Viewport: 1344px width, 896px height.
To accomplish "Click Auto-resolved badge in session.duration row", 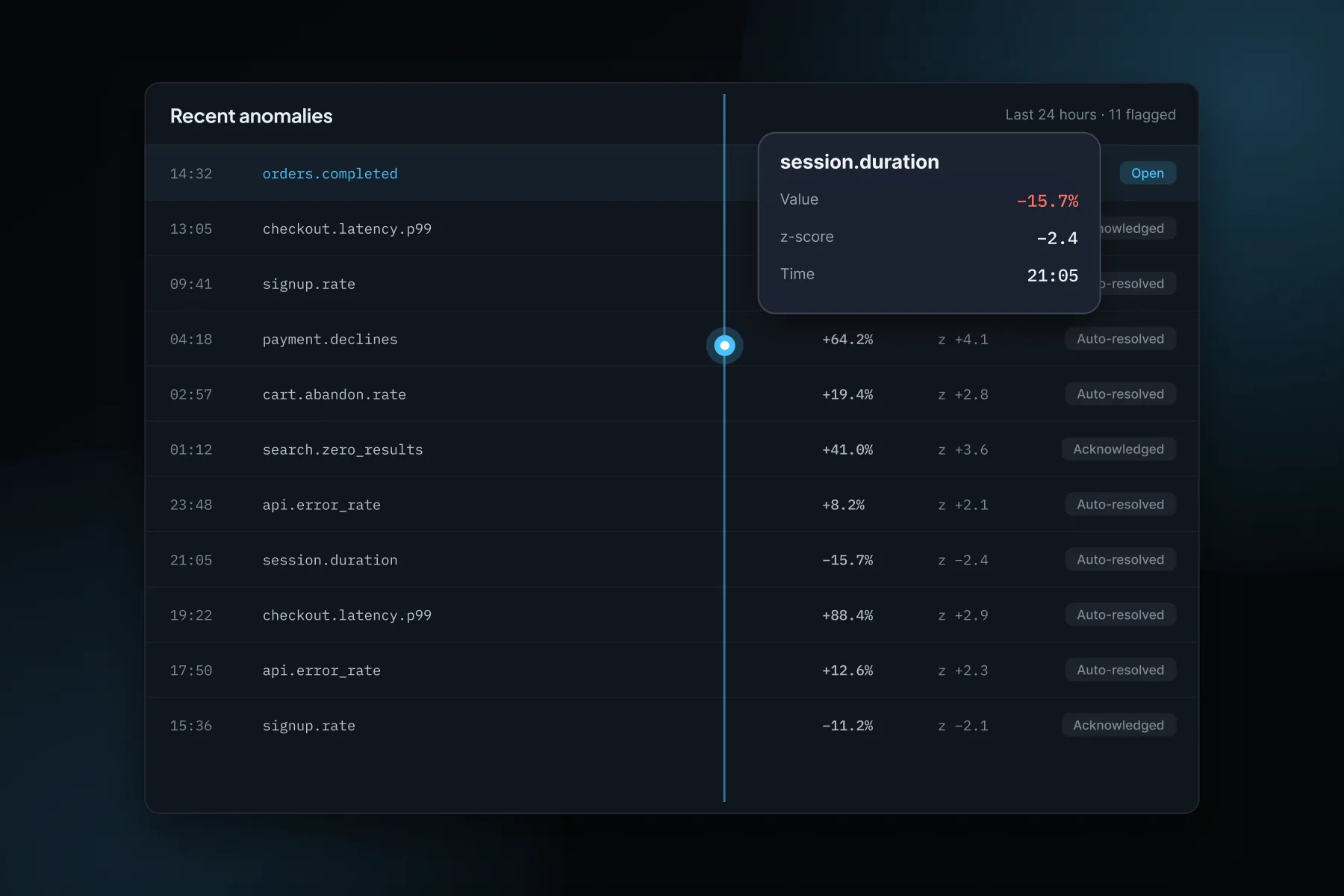I will [x=1120, y=560].
